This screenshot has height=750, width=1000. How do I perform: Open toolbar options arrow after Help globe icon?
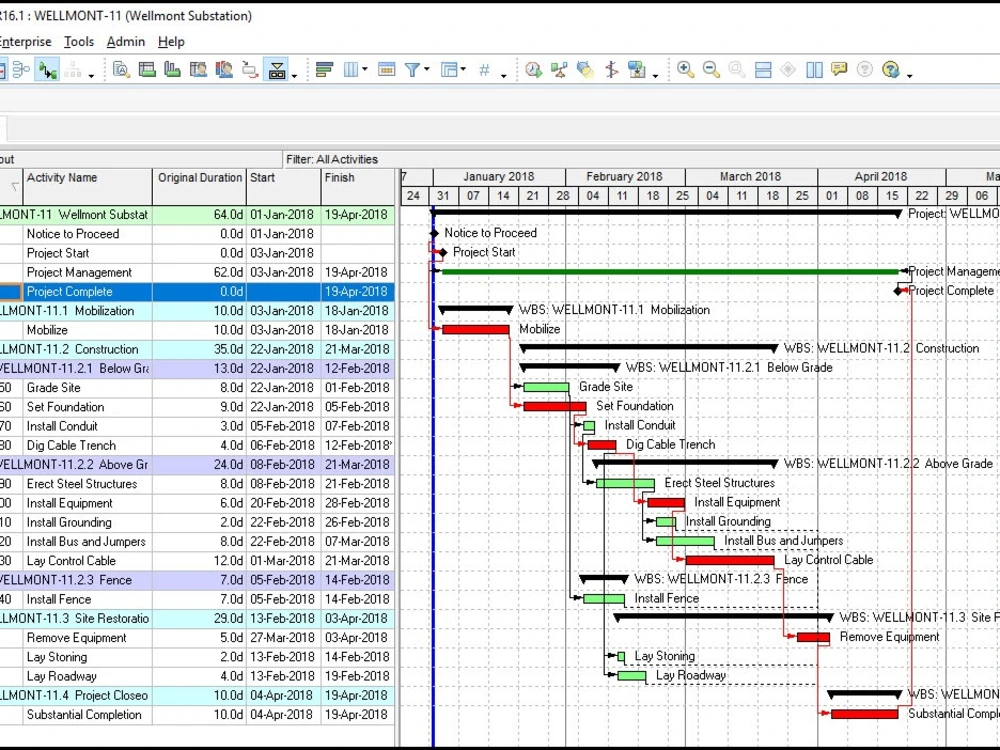[x=909, y=76]
